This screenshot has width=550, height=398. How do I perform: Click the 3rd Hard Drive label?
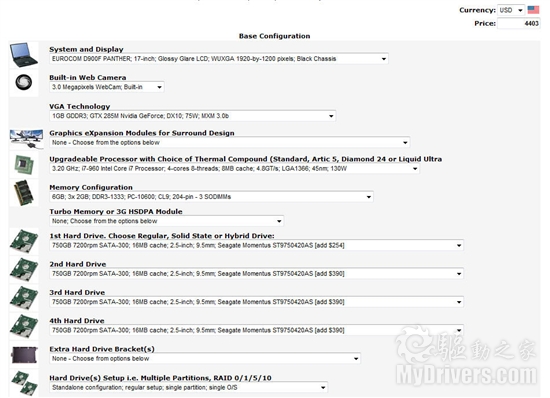[x=77, y=292]
